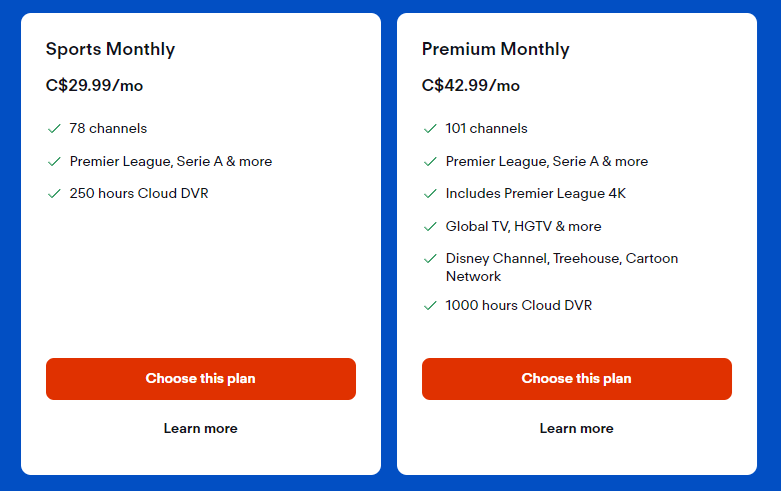Image resolution: width=781 pixels, height=491 pixels.
Task: Click the Premium Monthly heading
Action: pyautogui.click(x=495, y=49)
